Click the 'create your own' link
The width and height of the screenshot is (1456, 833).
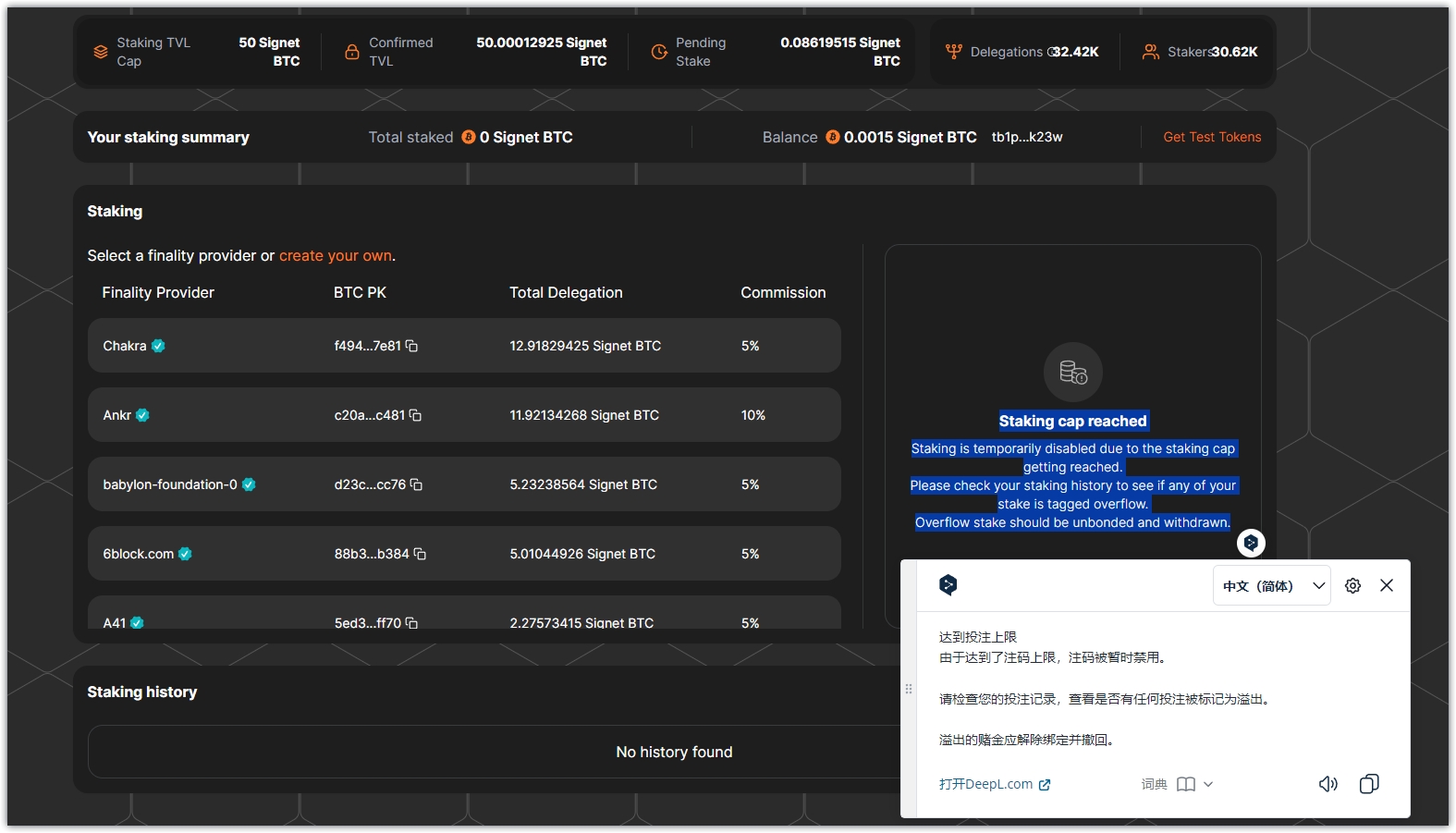(336, 255)
